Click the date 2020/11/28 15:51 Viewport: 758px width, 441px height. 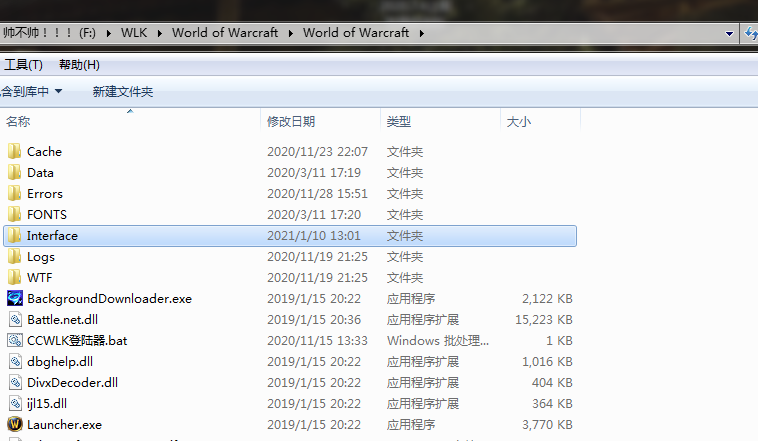click(317, 193)
